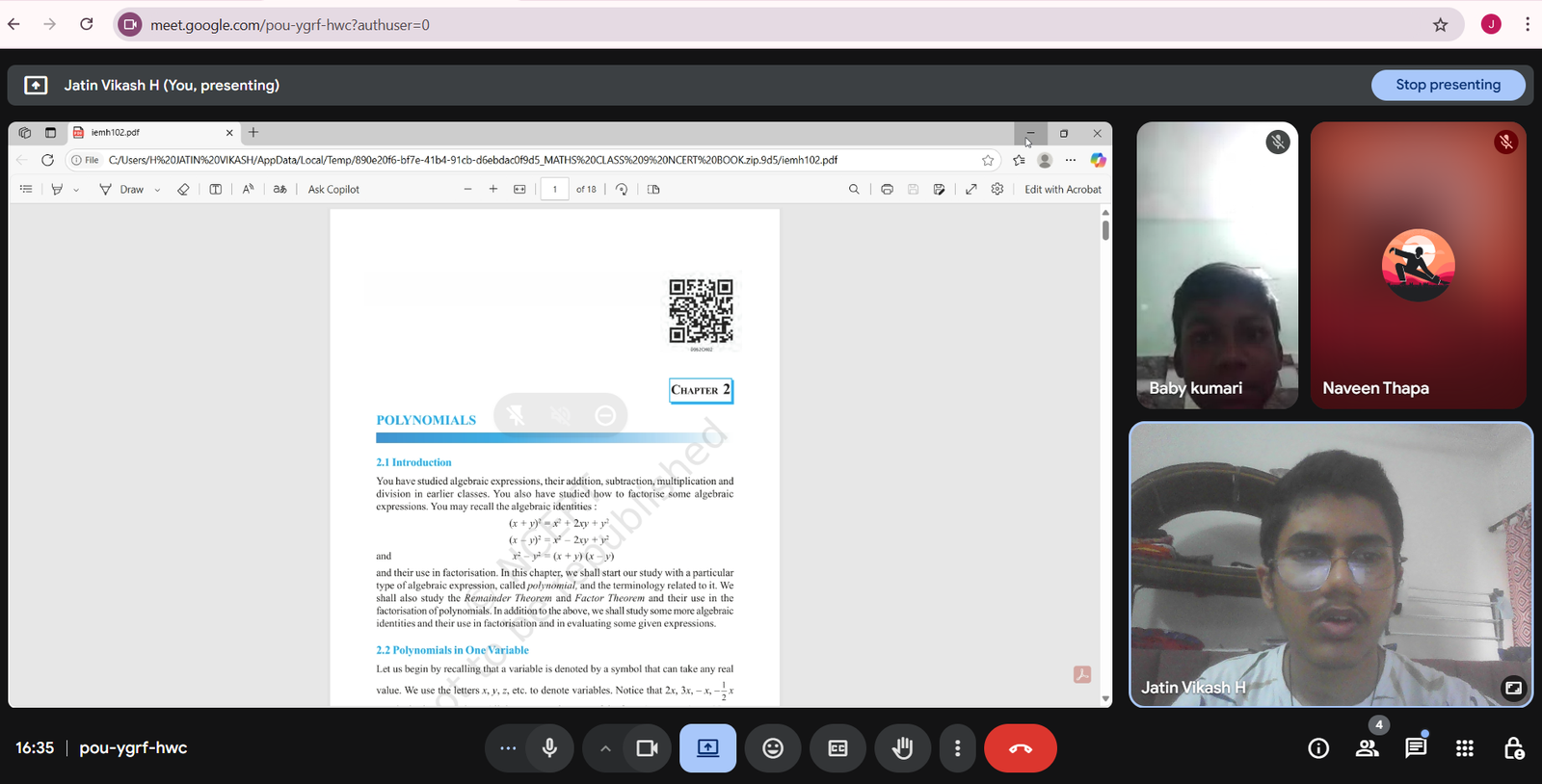The height and width of the screenshot is (784, 1542).
Task: Open the Draw tool options dropdown
Action: tap(157, 190)
